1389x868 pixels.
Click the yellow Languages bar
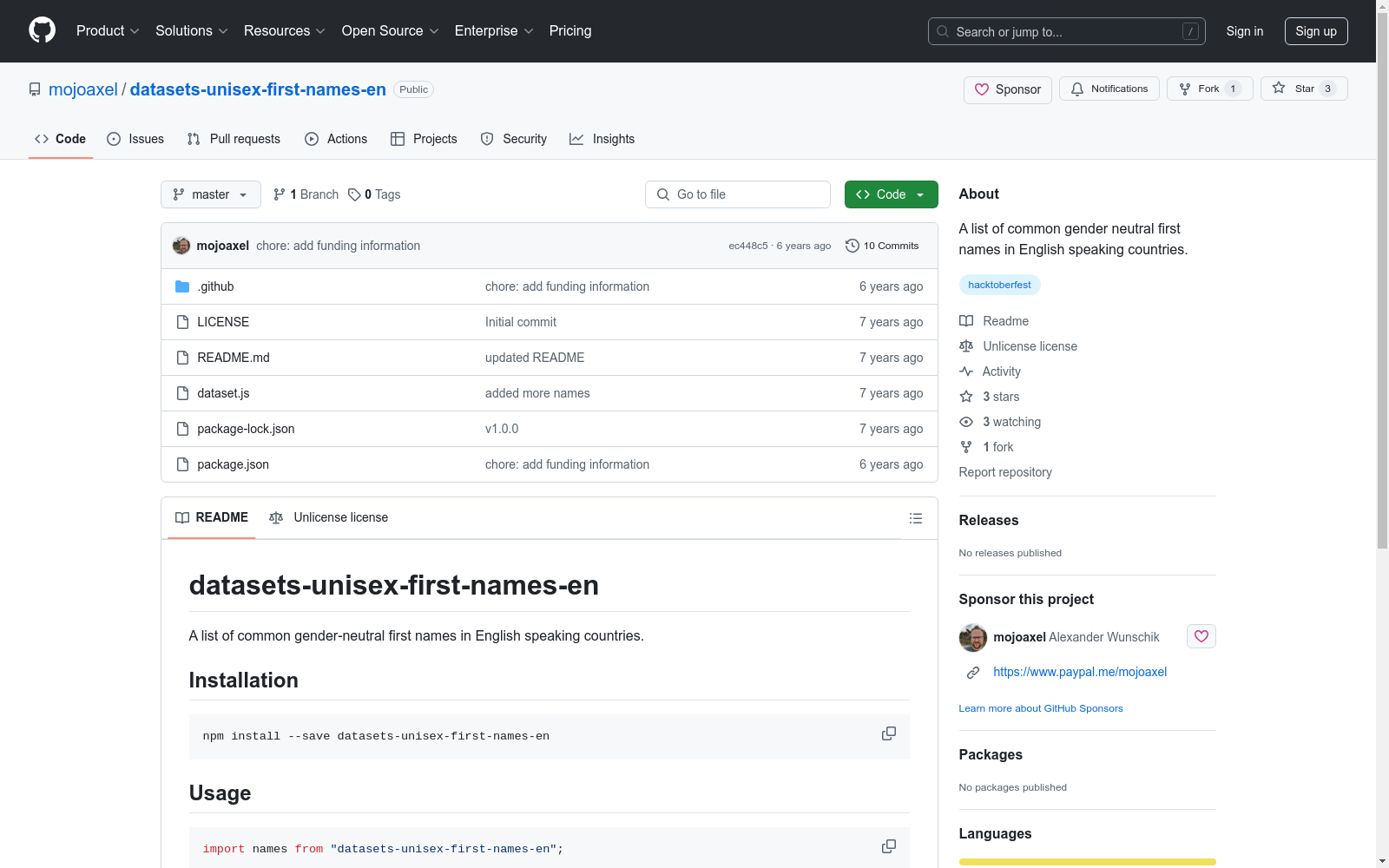[1088, 862]
